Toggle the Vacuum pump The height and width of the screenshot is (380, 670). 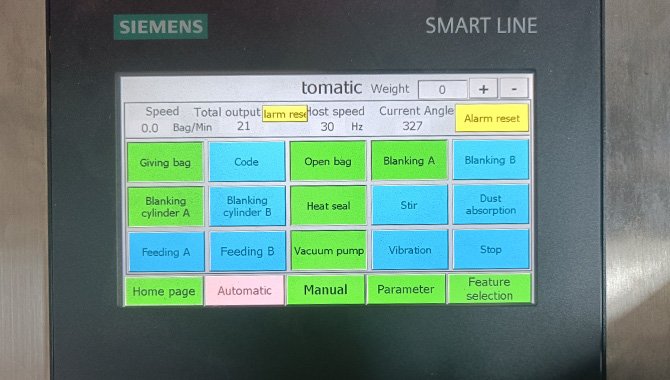[x=329, y=250]
